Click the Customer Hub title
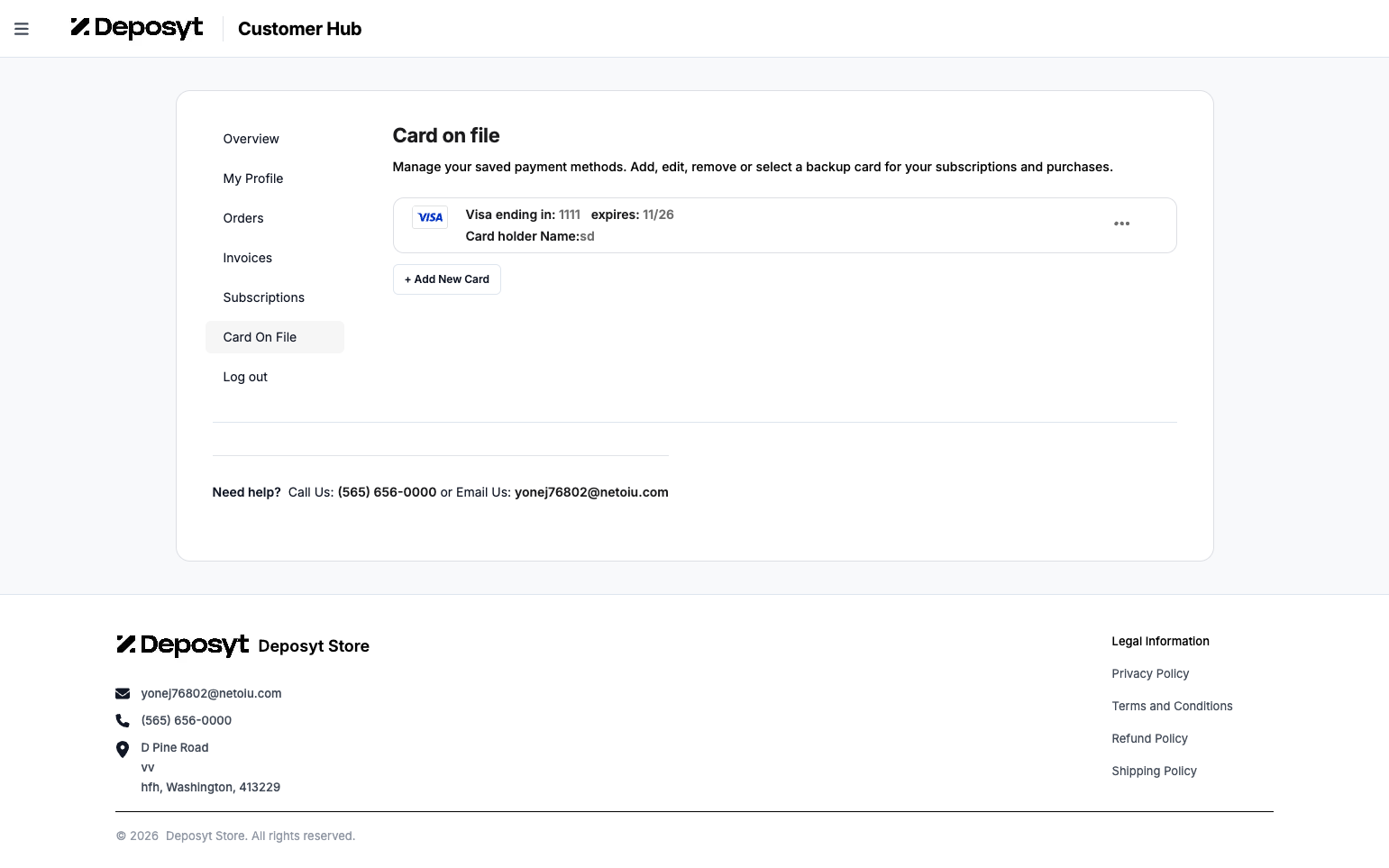1389x868 pixels. tap(299, 29)
